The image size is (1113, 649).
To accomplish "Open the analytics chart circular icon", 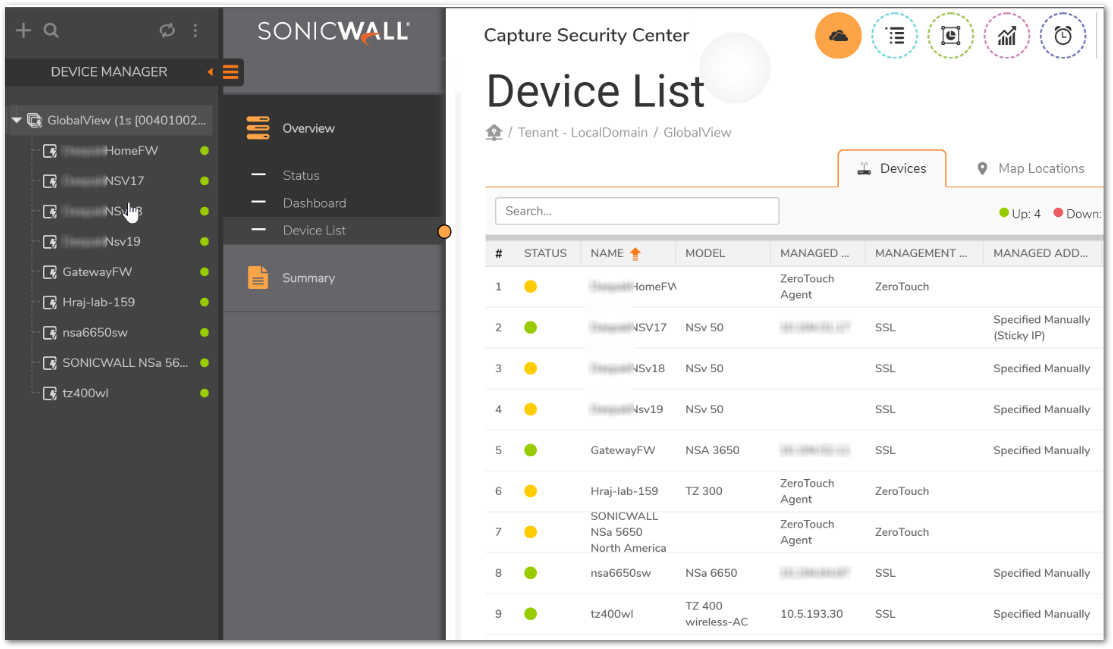I will coord(1006,36).
